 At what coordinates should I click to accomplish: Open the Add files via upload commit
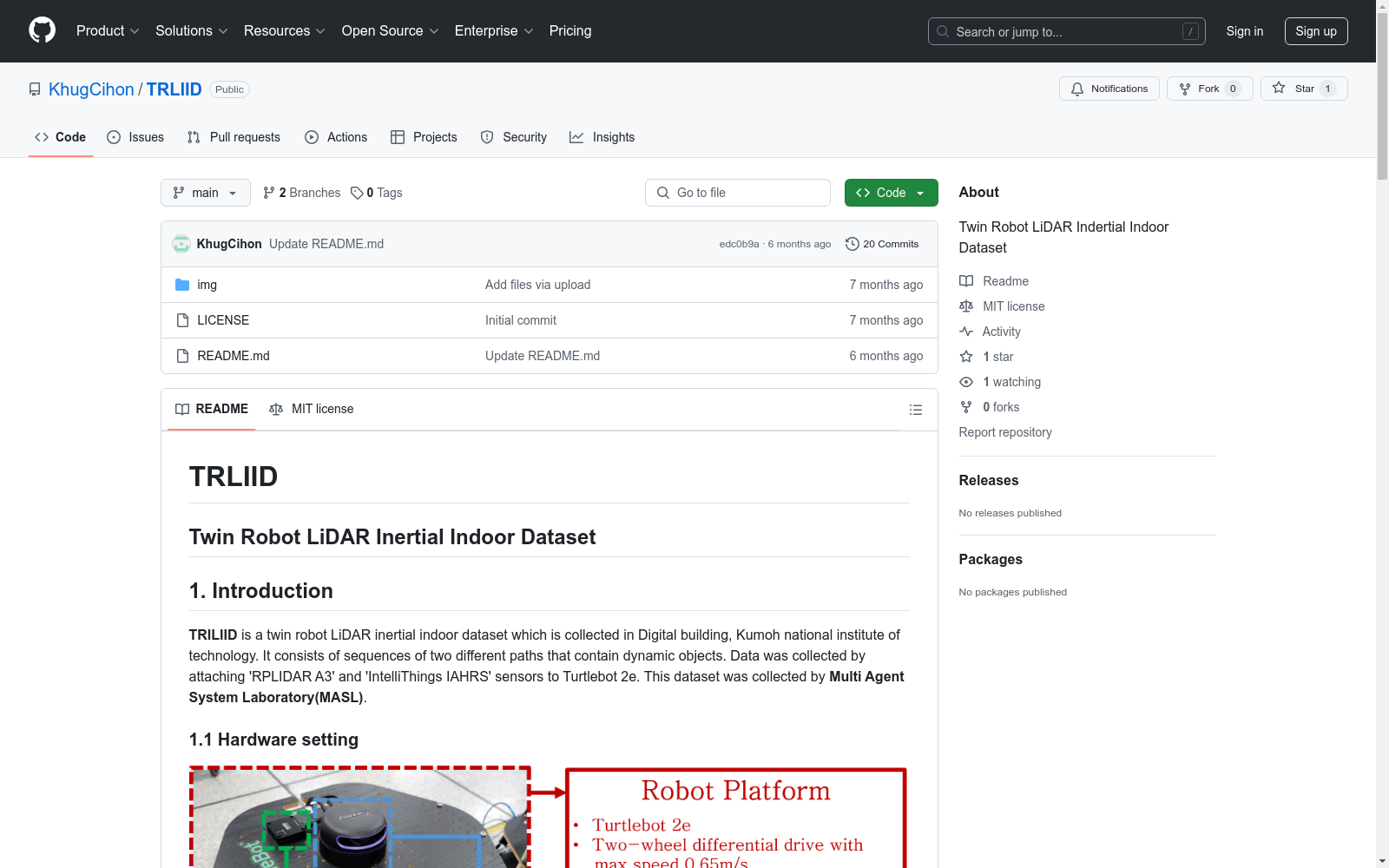pyautogui.click(x=537, y=285)
